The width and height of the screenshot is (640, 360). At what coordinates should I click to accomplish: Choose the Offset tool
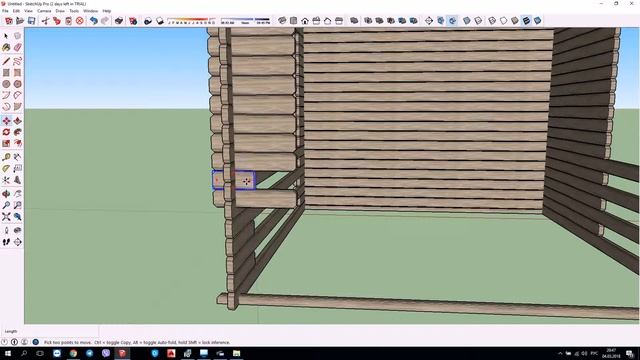coord(18,143)
